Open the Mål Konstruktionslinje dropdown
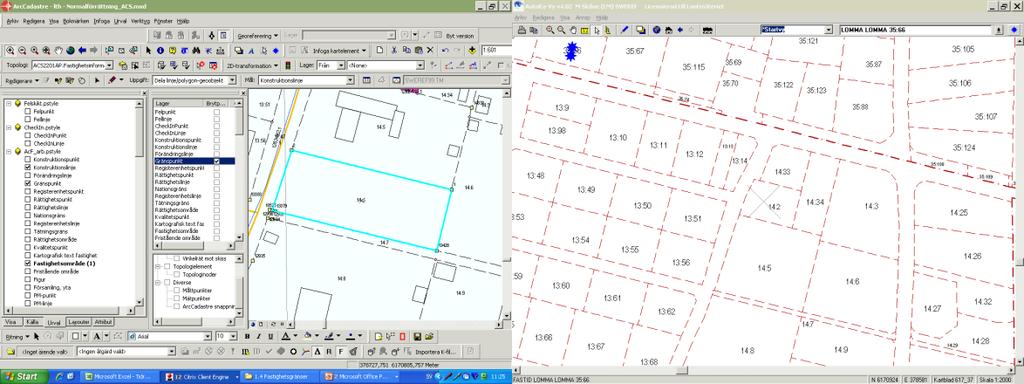The width and height of the screenshot is (1024, 384). coord(306,80)
